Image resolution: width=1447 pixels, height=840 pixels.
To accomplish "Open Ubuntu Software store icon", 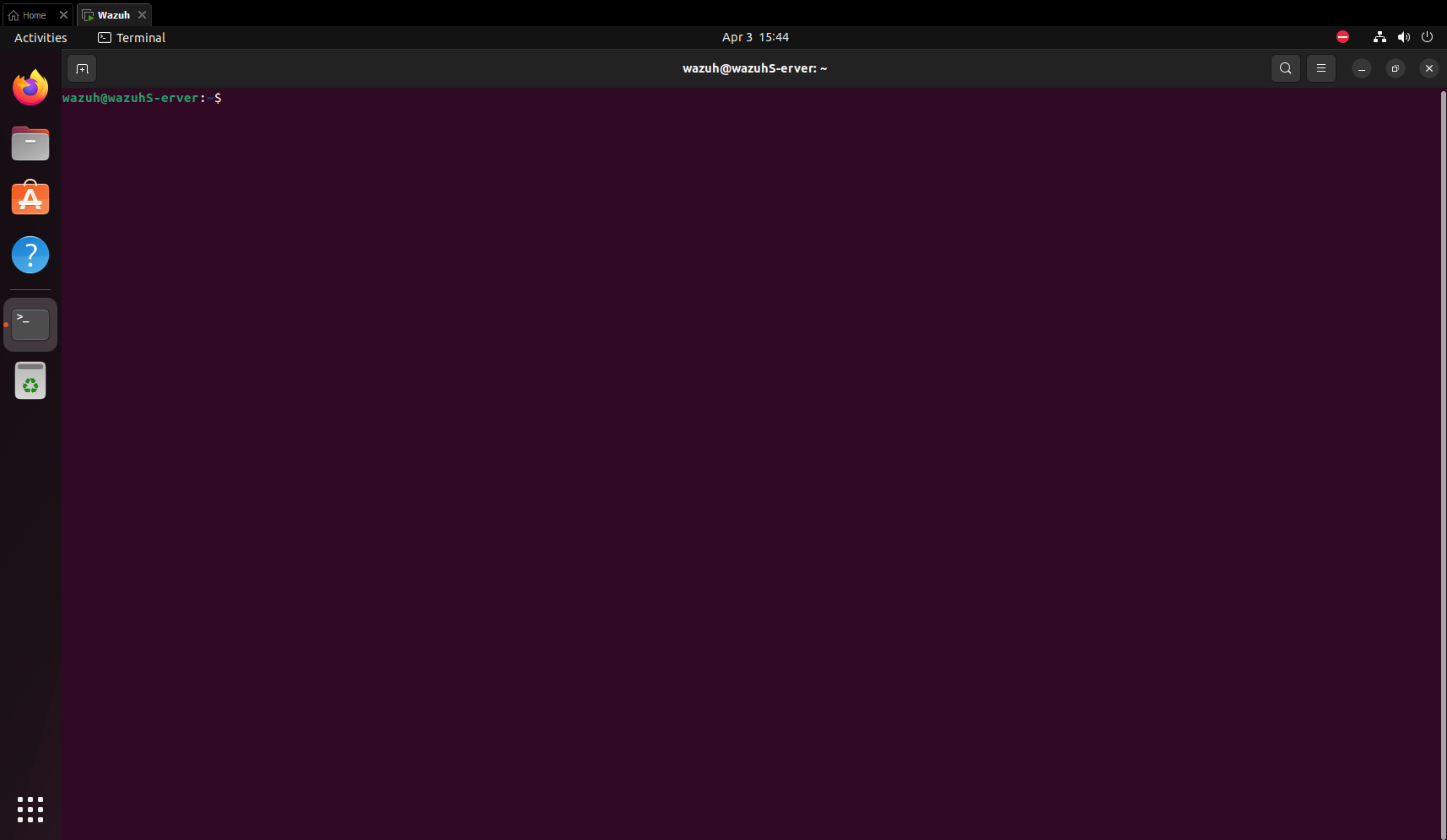I will (30, 198).
